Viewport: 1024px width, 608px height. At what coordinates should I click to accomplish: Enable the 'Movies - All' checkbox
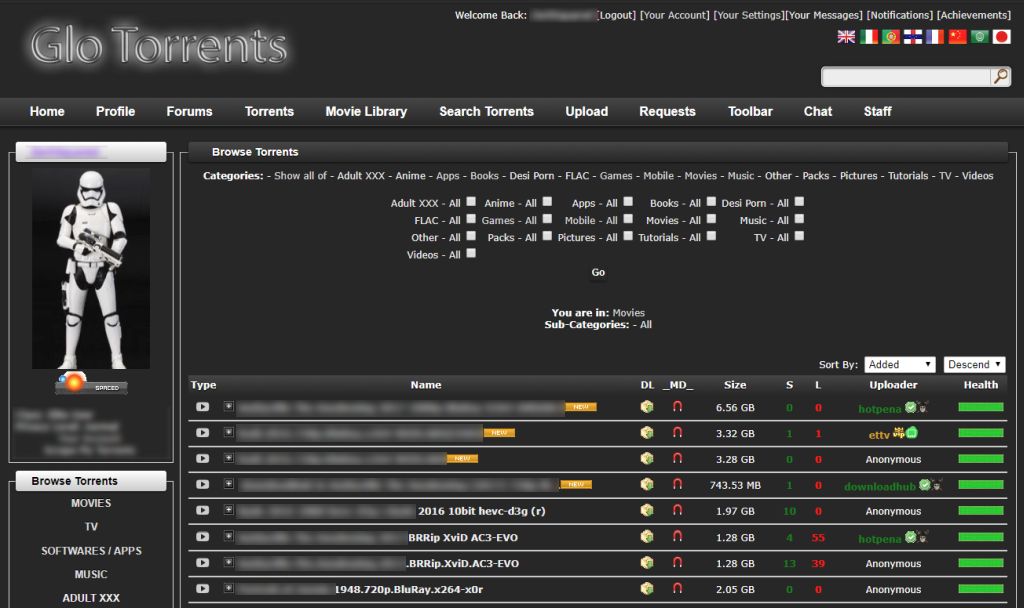point(711,219)
